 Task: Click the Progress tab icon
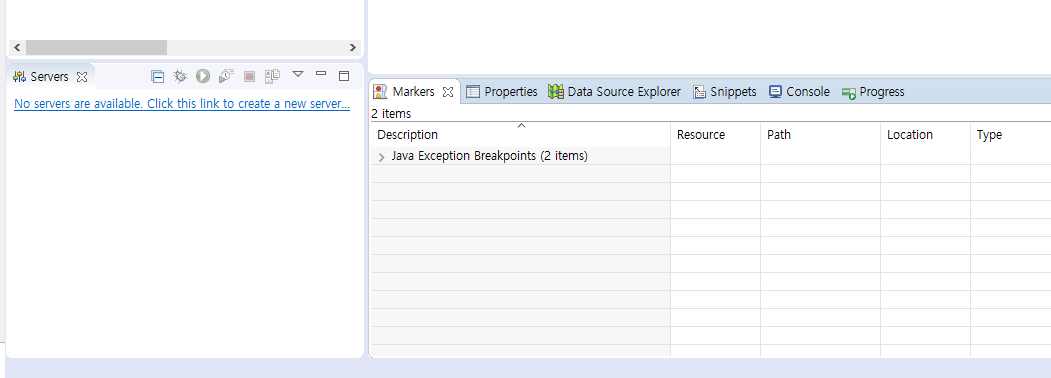849,93
